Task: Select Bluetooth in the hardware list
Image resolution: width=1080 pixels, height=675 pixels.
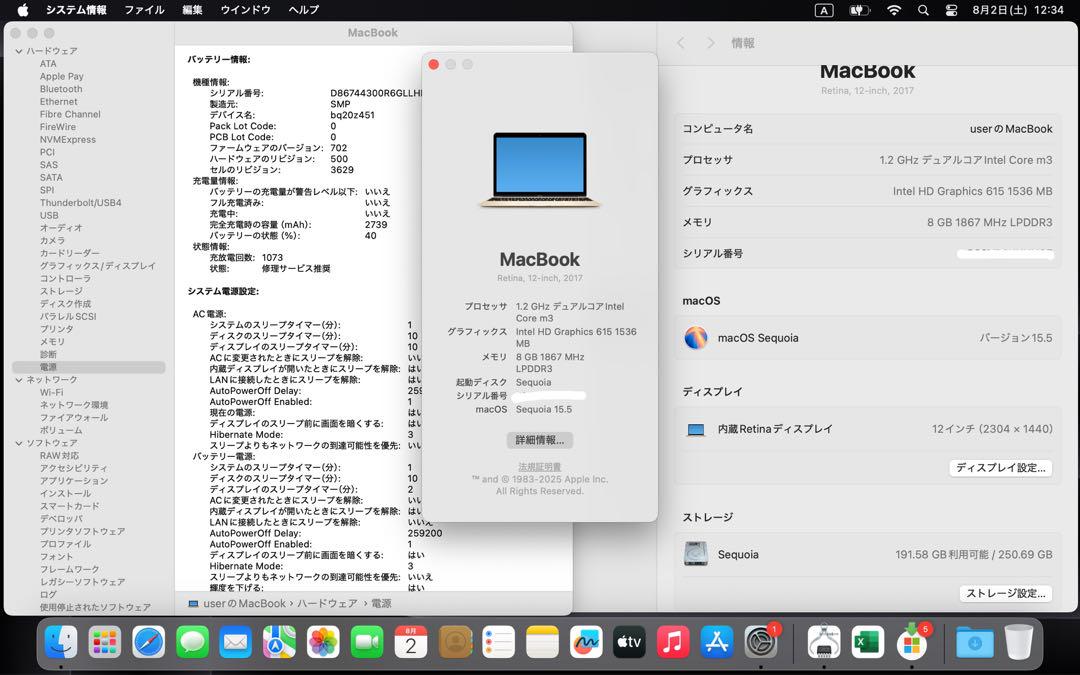Action: click(x=61, y=89)
